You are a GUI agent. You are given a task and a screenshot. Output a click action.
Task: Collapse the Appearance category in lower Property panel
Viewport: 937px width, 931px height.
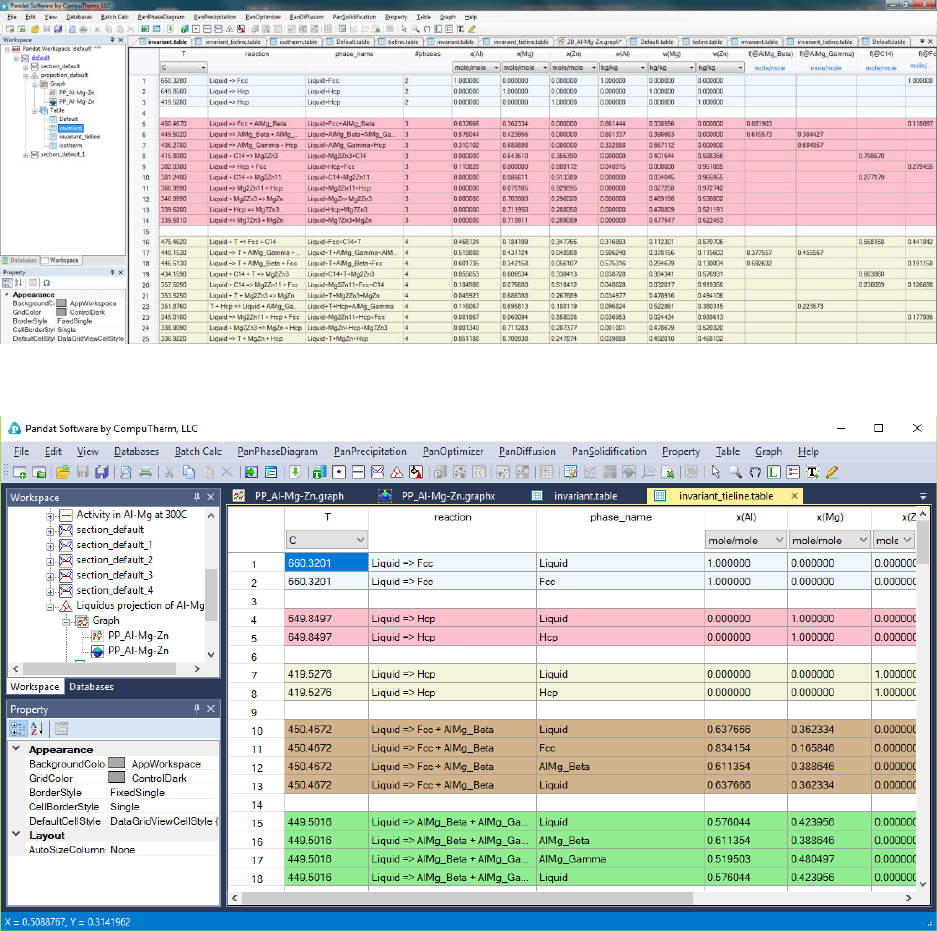pos(16,749)
